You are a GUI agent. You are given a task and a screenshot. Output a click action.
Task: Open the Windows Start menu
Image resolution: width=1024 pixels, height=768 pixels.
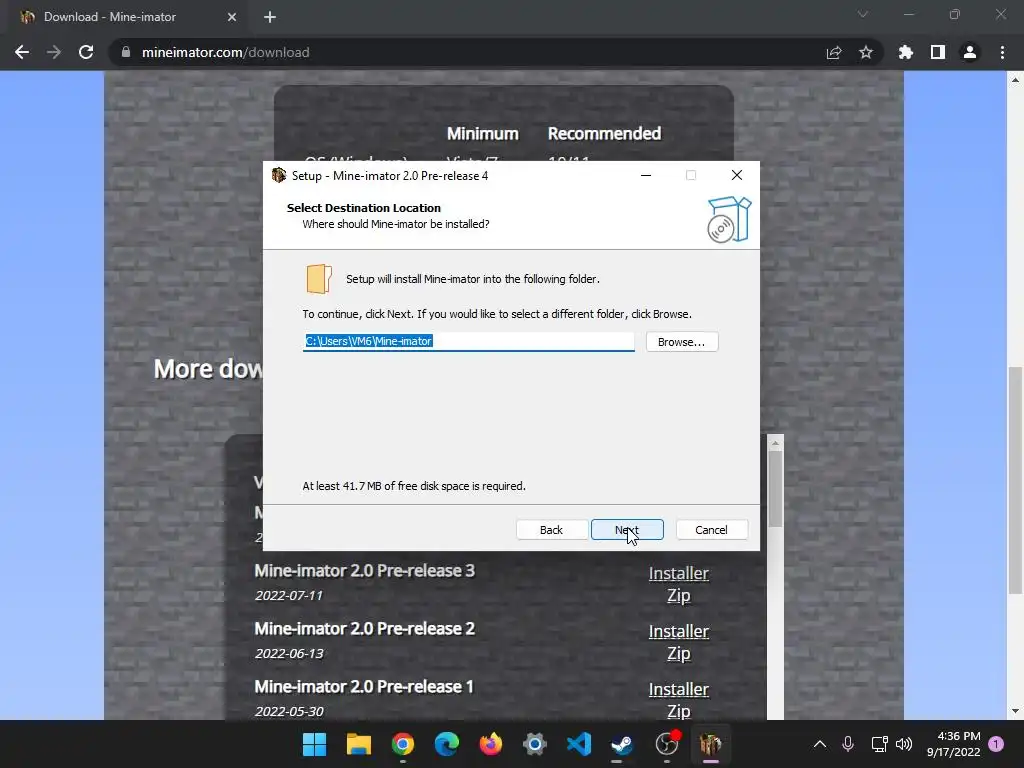pos(315,744)
